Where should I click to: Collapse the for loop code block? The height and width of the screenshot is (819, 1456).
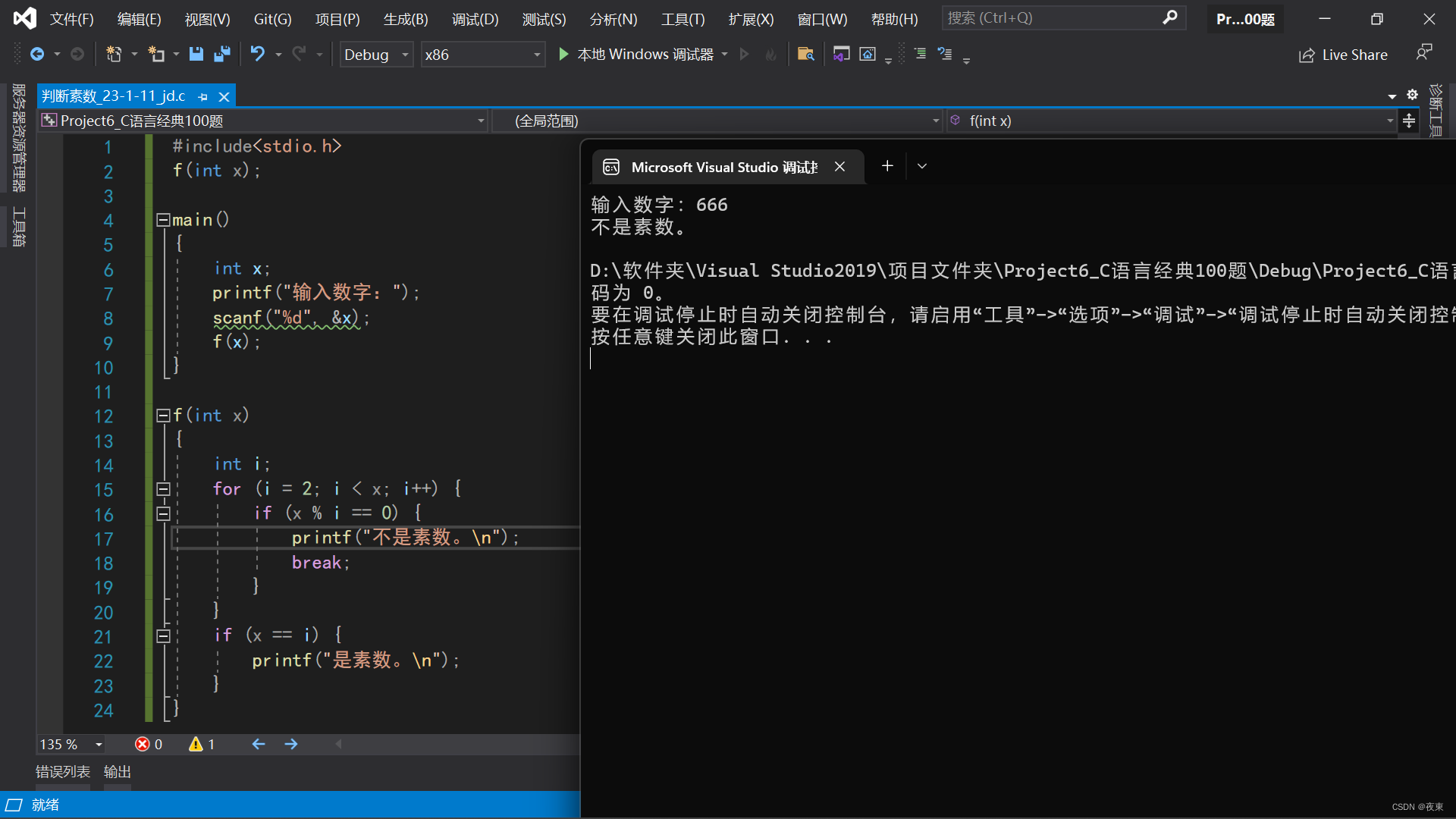pyautogui.click(x=163, y=489)
